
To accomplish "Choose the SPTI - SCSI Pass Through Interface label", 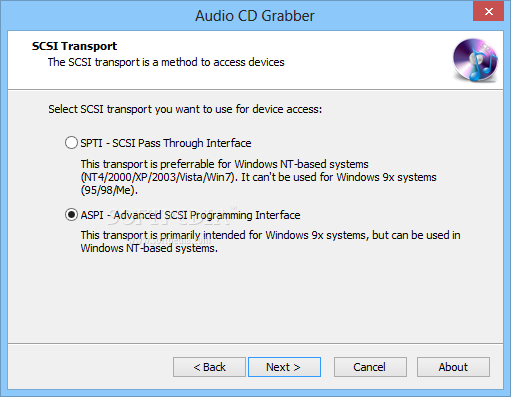I will pos(166,143).
